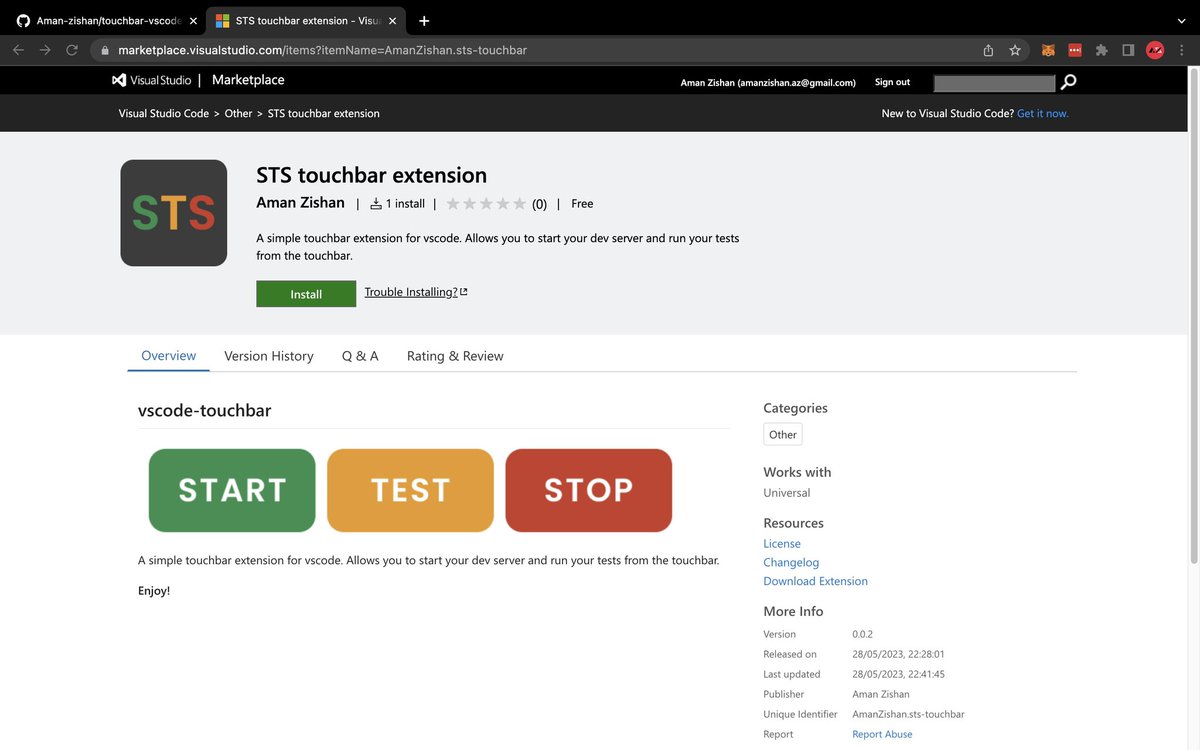Click the Marketplace header link

[x=248, y=80]
